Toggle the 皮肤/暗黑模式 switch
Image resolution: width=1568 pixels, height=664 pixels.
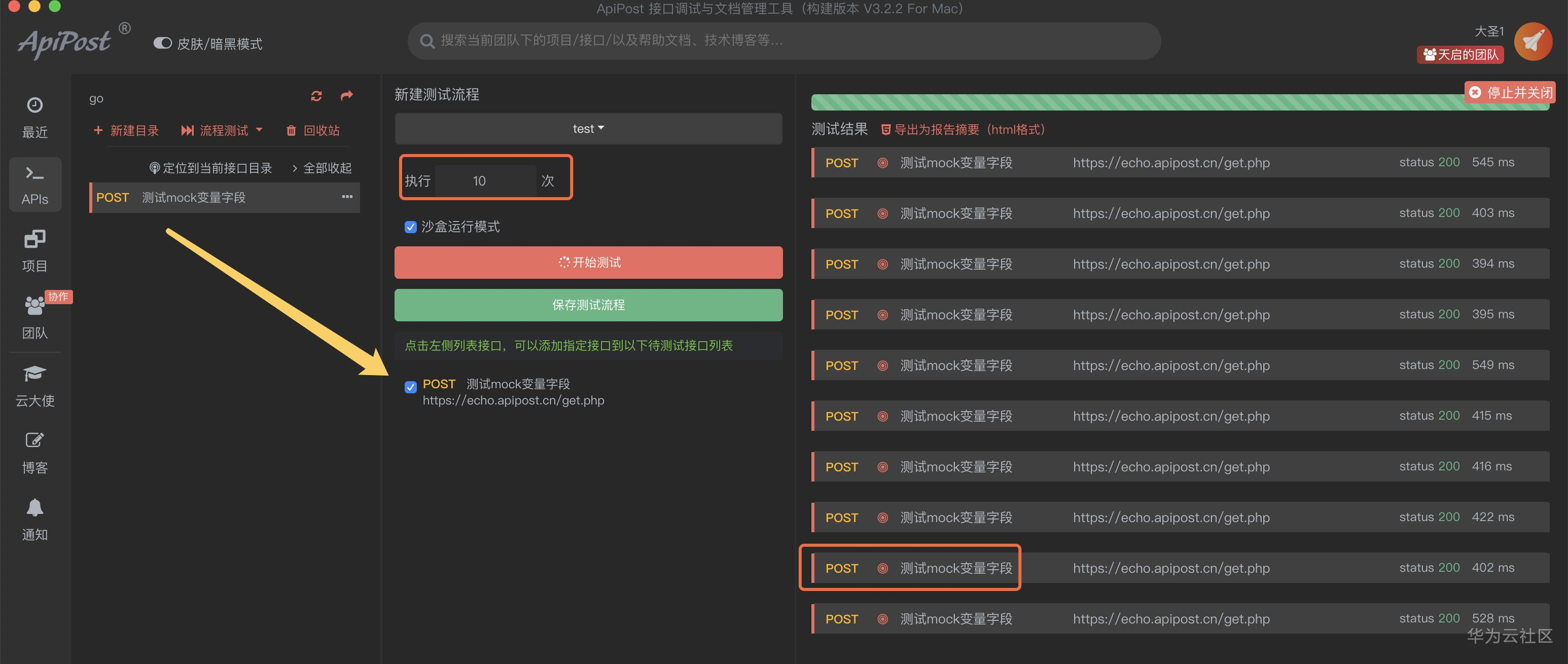[162, 43]
